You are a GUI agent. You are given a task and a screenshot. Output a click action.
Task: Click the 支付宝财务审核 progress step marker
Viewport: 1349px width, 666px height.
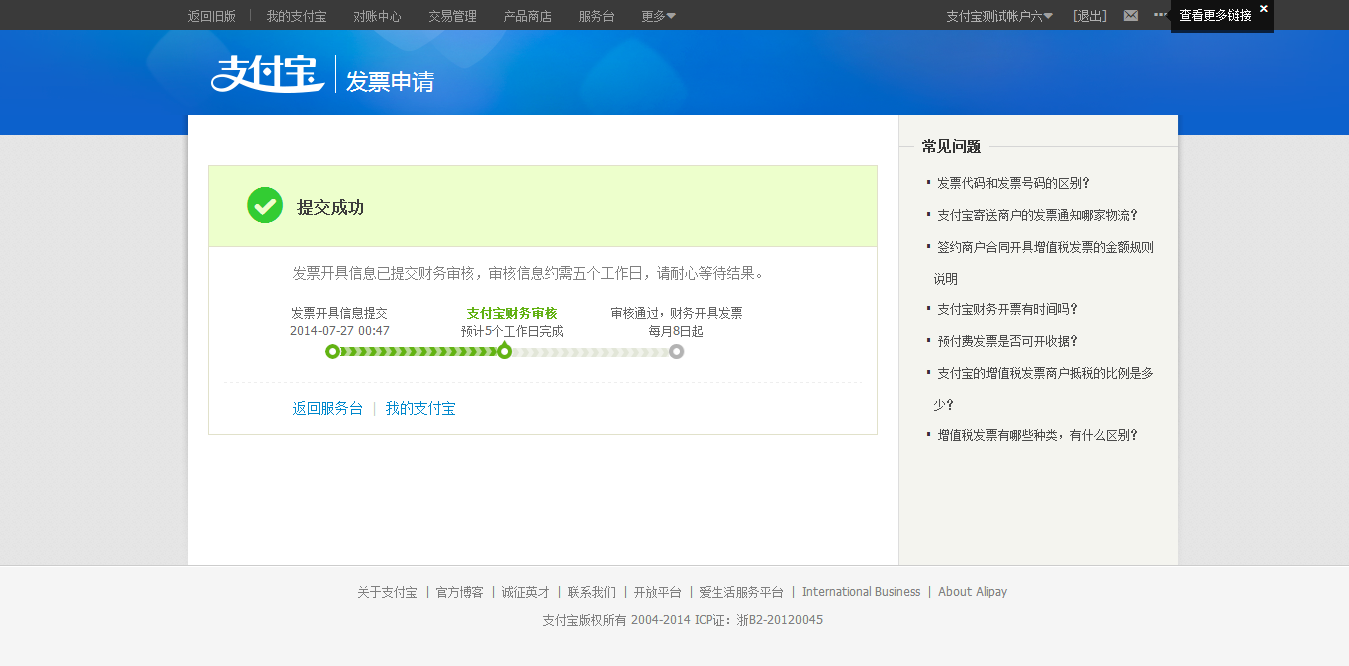[x=505, y=351]
